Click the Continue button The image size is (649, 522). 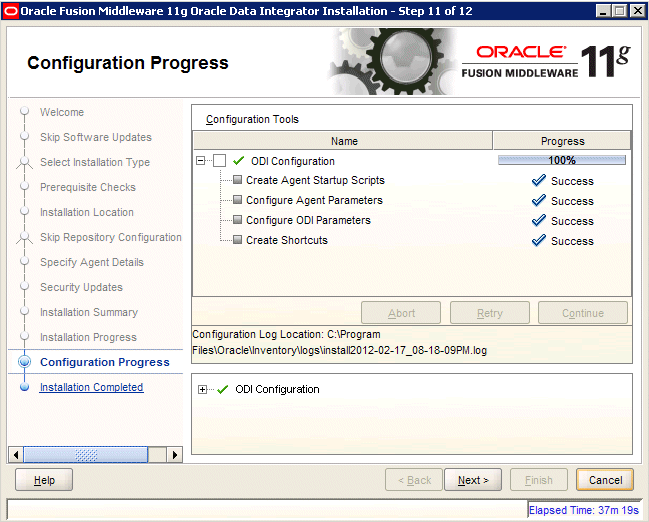click(583, 313)
